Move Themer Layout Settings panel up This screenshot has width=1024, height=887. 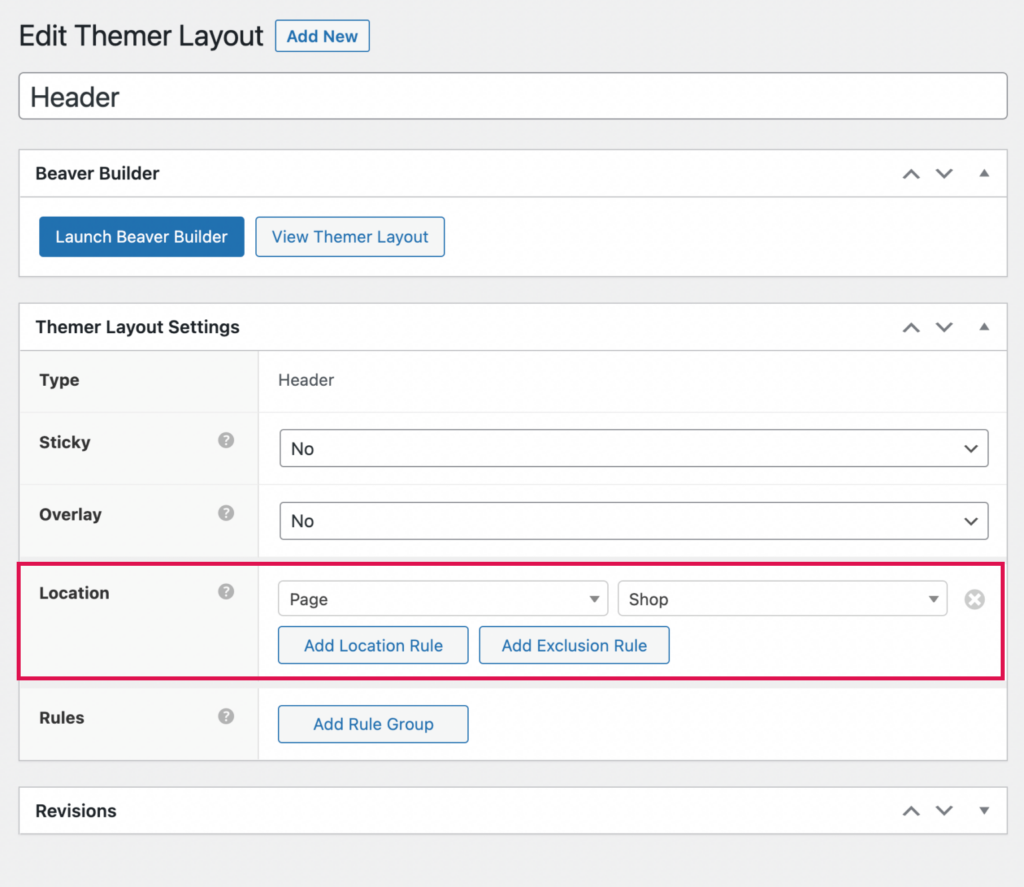pos(910,328)
